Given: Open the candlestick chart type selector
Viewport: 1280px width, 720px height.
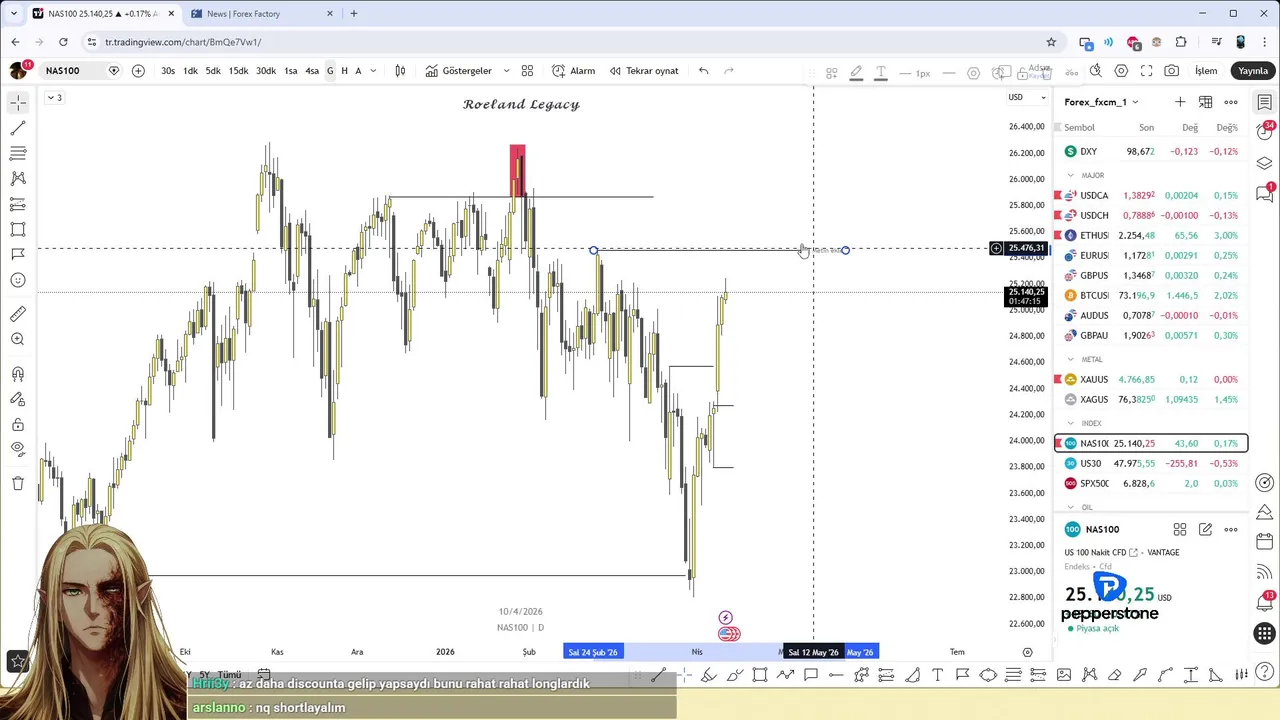Looking at the screenshot, I should tap(400, 71).
